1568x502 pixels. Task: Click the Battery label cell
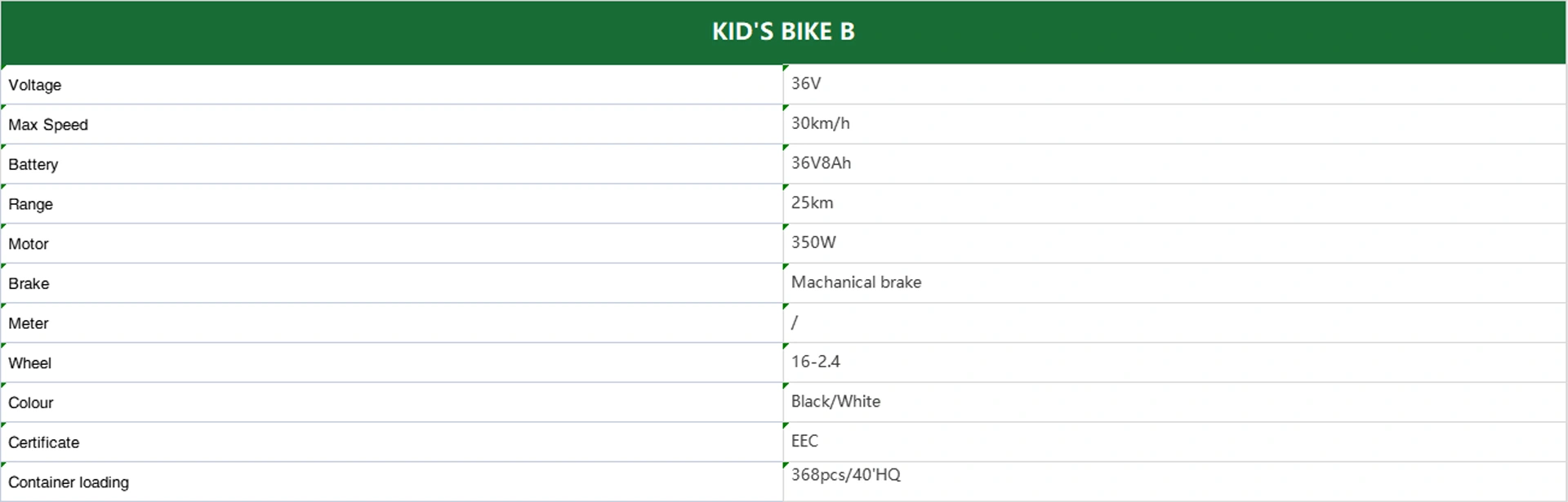[x=392, y=164]
